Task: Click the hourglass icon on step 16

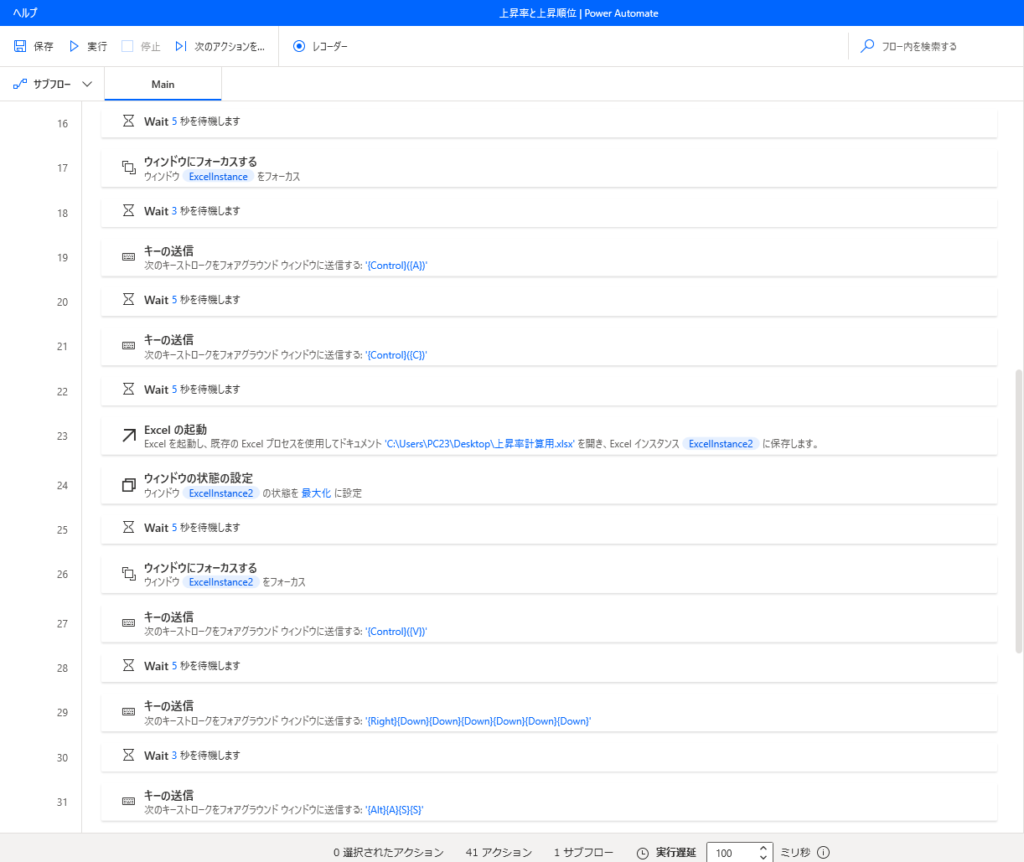Action: pyautogui.click(x=128, y=121)
